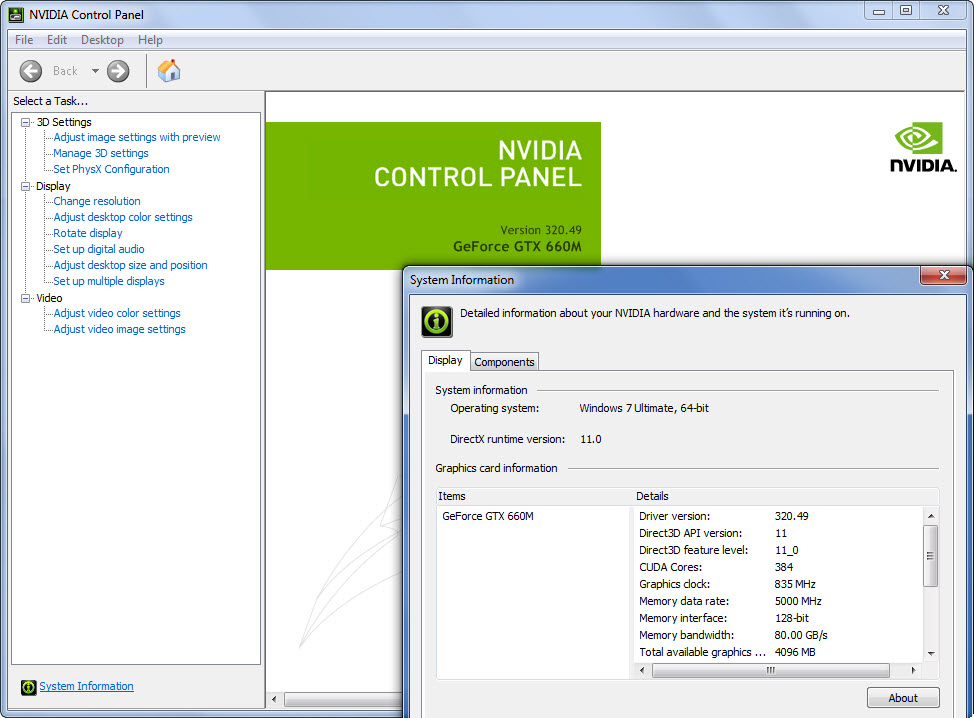Open Change resolution task
Viewport: 974px width, 718px height.
coord(97,201)
